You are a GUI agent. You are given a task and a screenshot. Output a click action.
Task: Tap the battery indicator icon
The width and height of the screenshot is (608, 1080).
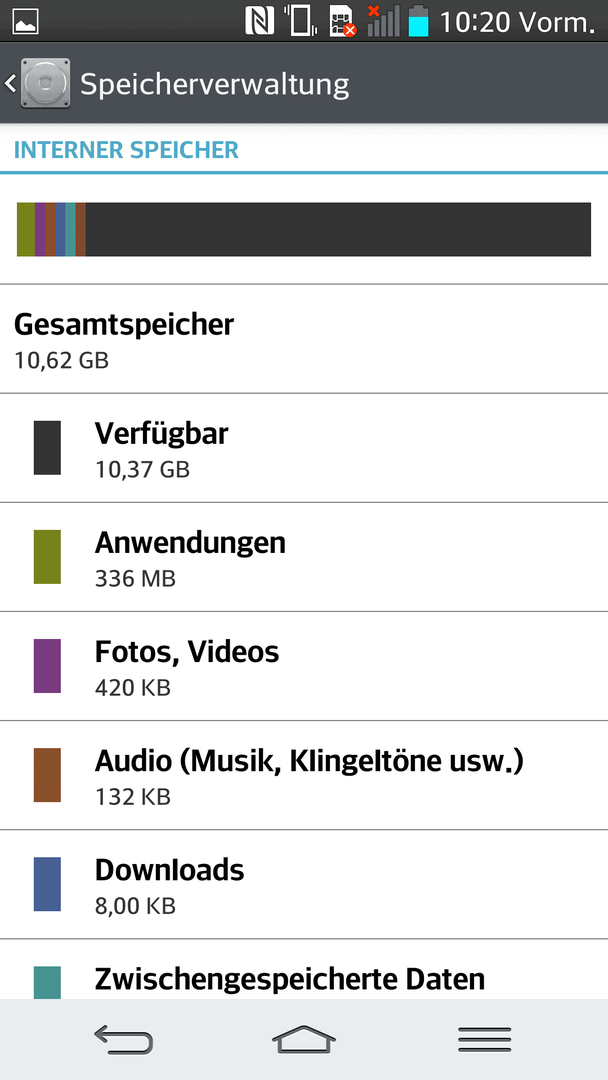click(x=418, y=21)
